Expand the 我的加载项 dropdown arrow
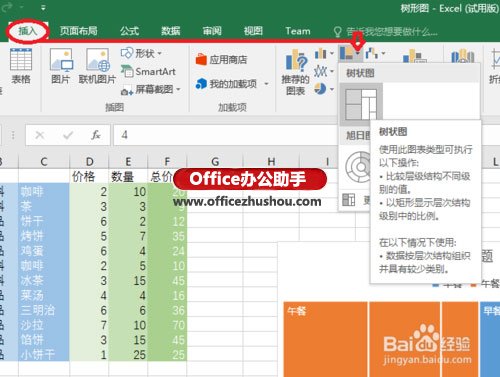Screen dimensions: 500x377 tap(266, 84)
